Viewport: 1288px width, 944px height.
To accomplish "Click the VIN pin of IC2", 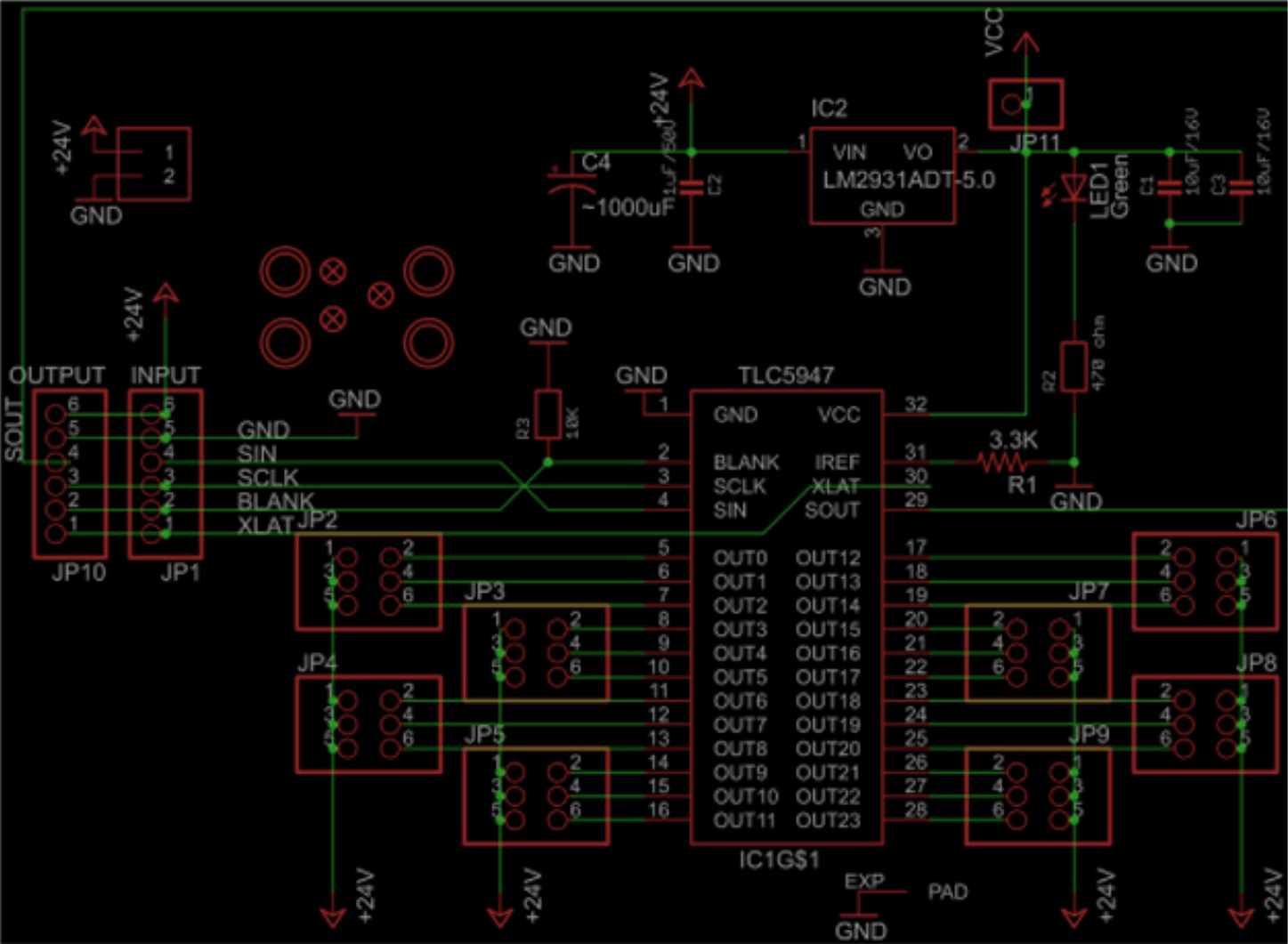I will click(849, 153).
